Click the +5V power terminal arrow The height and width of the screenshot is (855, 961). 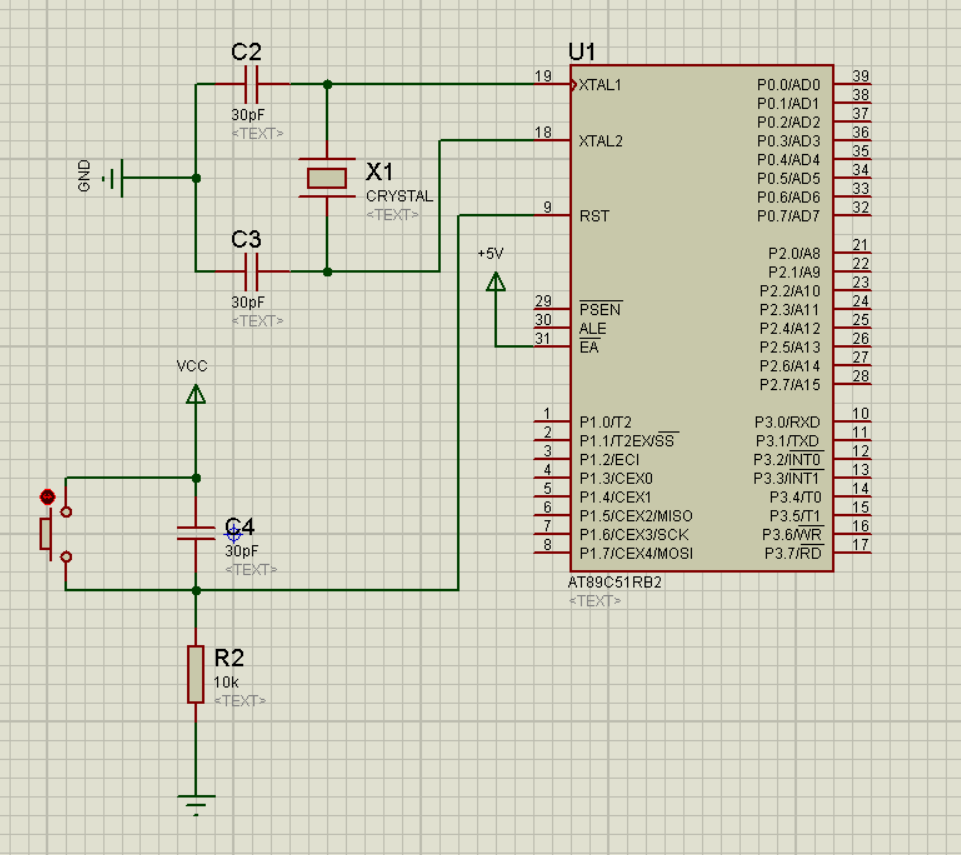pyautogui.click(x=495, y=283)
